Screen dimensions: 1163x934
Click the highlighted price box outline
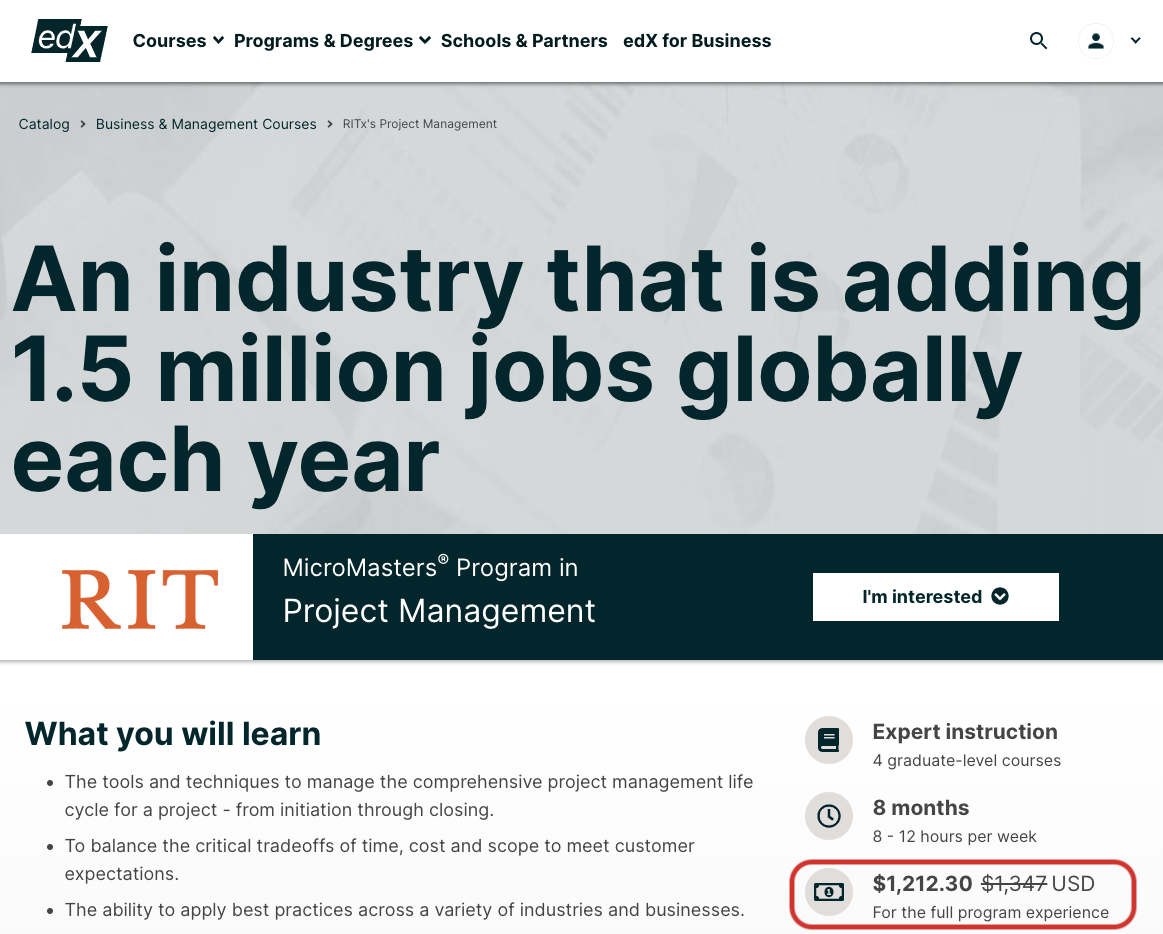pos(962,895)
